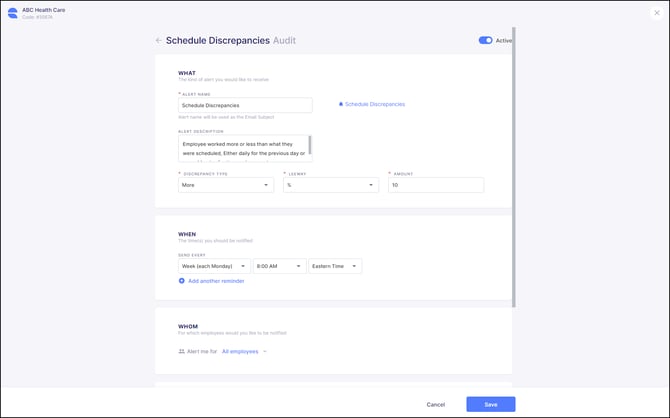Viewport: 670px width, 418px height.
Task: Close the audit dialog with the X
Action: click(657, 13)
